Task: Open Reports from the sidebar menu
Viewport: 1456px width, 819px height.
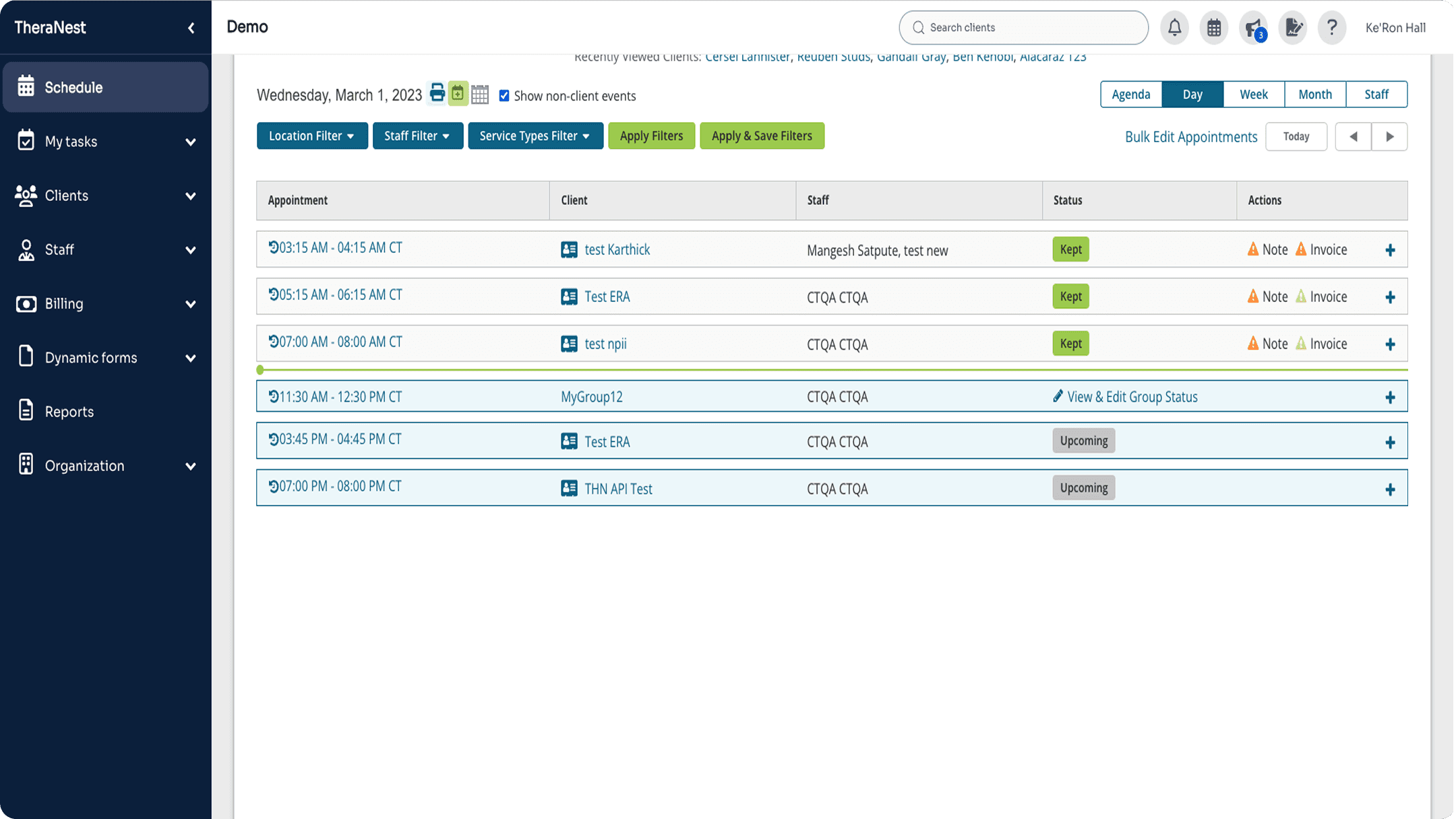Action: (69, 411)
